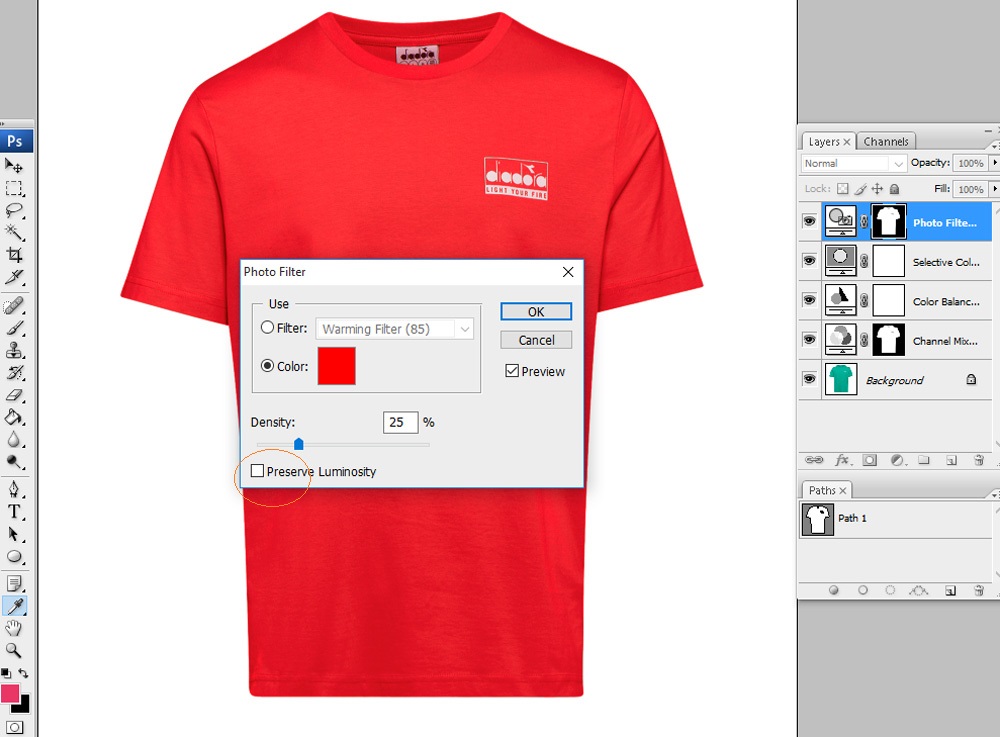The width and height of the screenshot is (1000, 737).
Task: Create new adjustment layer from Layers panel
Action: click(897, 460)
